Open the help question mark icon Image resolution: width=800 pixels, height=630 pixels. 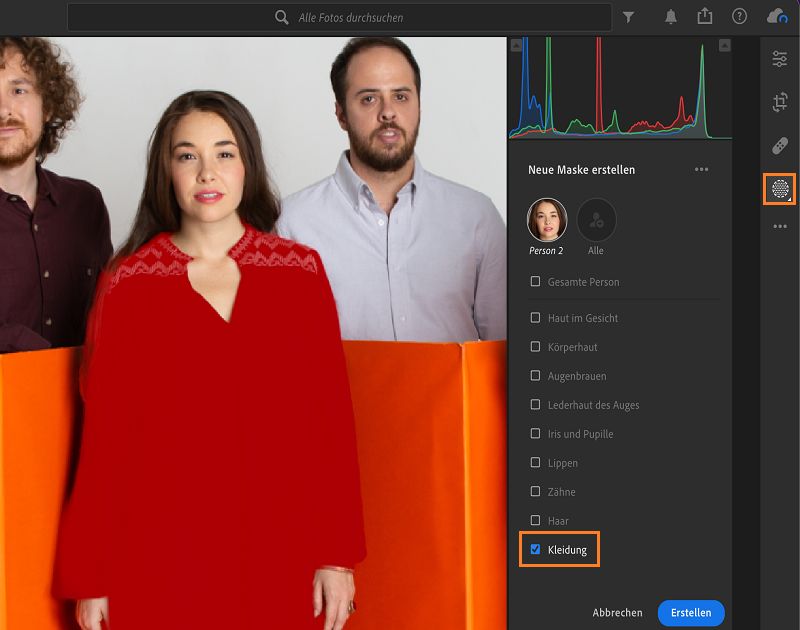click(739, 16)
